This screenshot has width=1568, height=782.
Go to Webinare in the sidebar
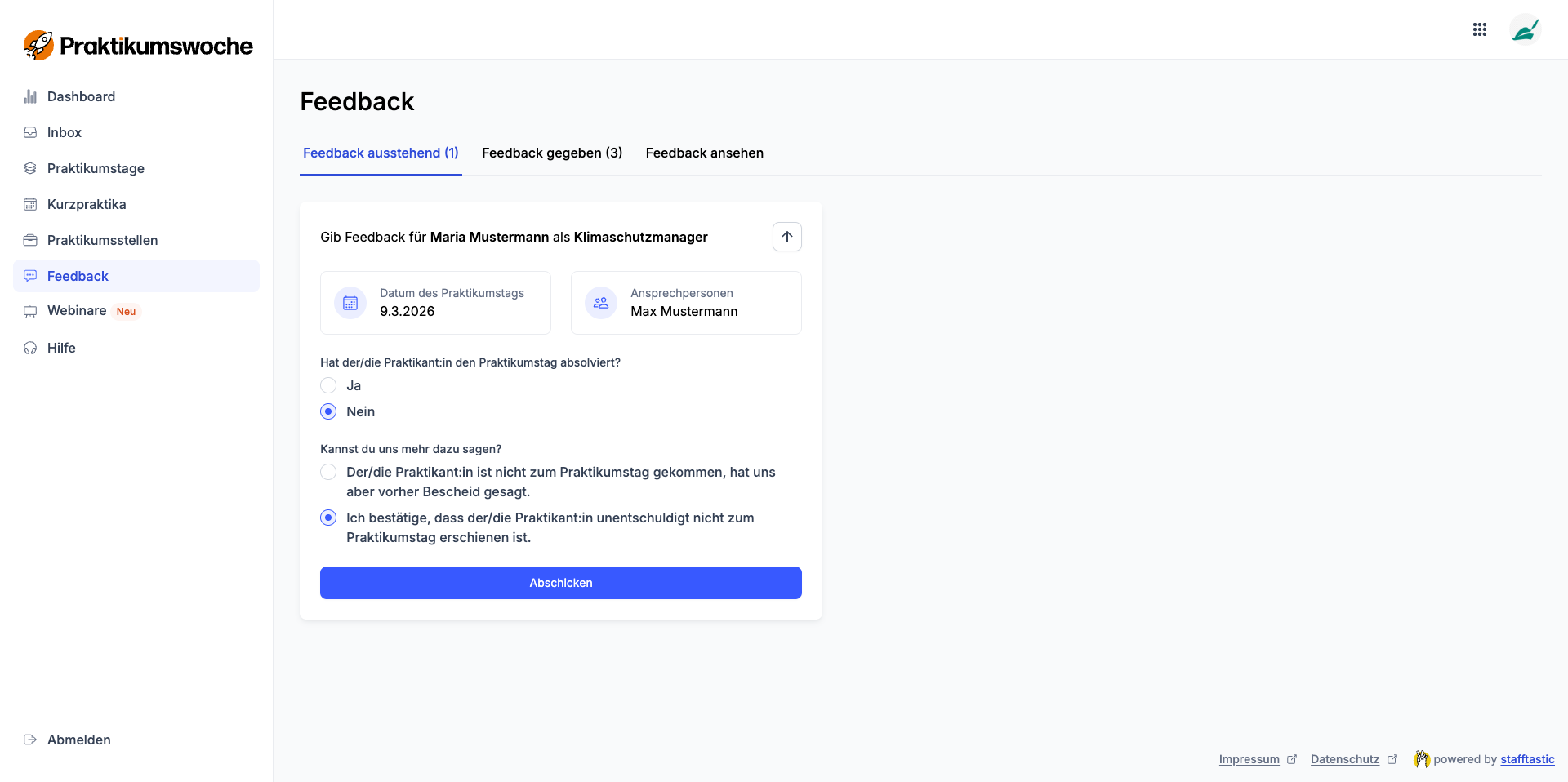[77, 310]
